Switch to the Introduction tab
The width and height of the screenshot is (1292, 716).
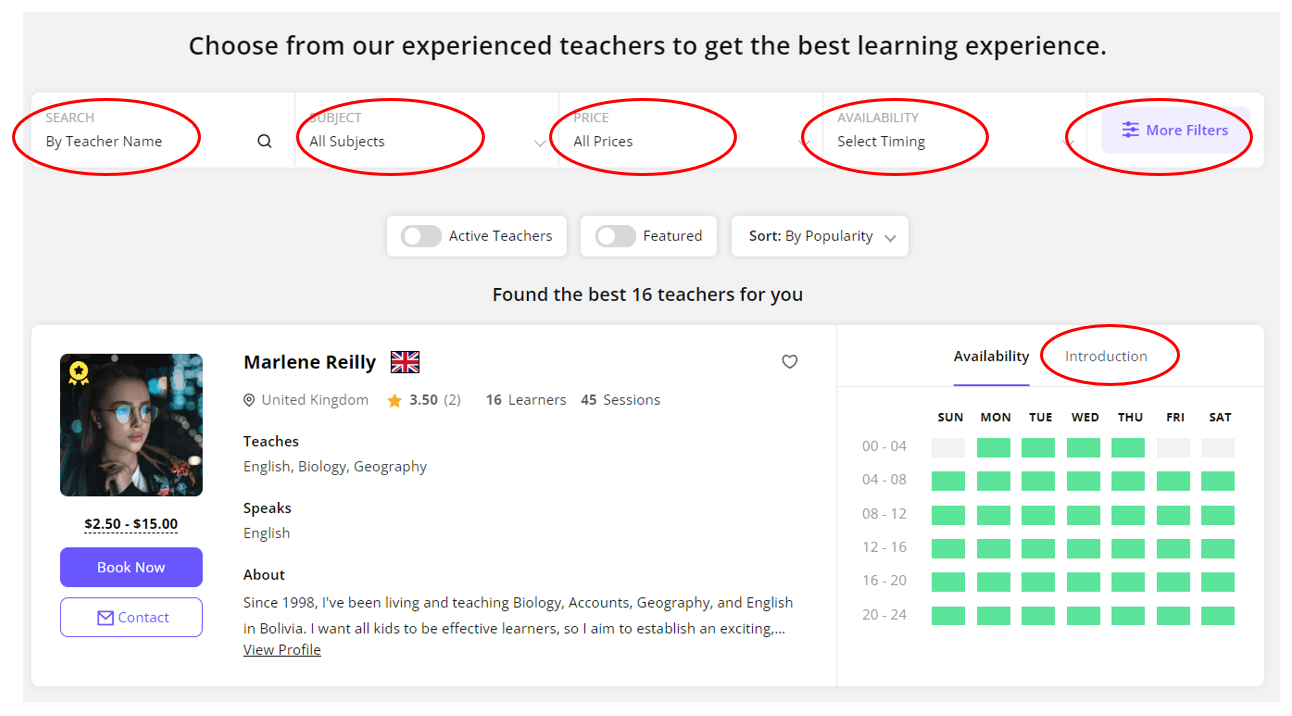coord(1106,356)
